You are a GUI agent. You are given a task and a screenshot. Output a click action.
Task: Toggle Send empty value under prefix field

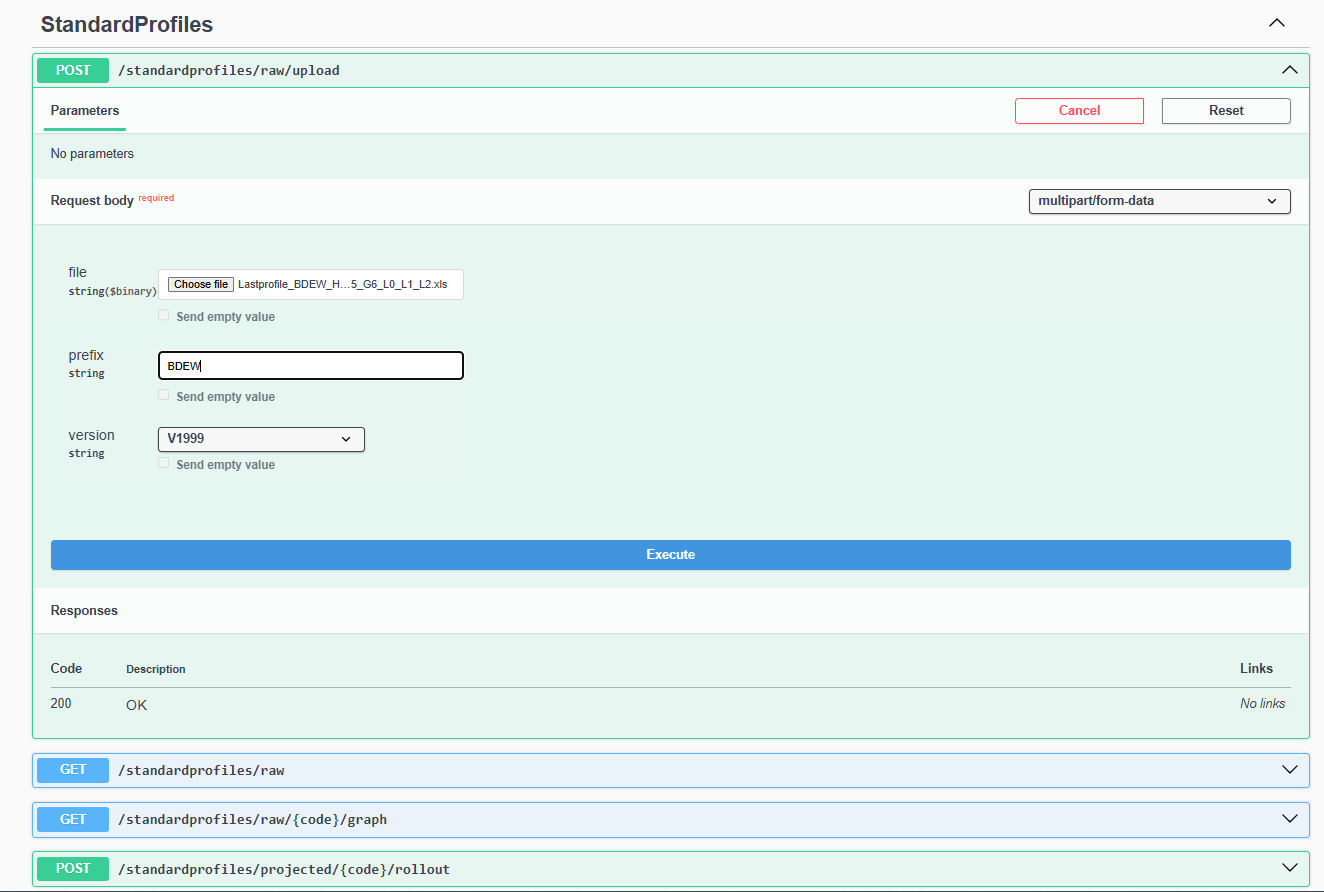tap(164, 396)
